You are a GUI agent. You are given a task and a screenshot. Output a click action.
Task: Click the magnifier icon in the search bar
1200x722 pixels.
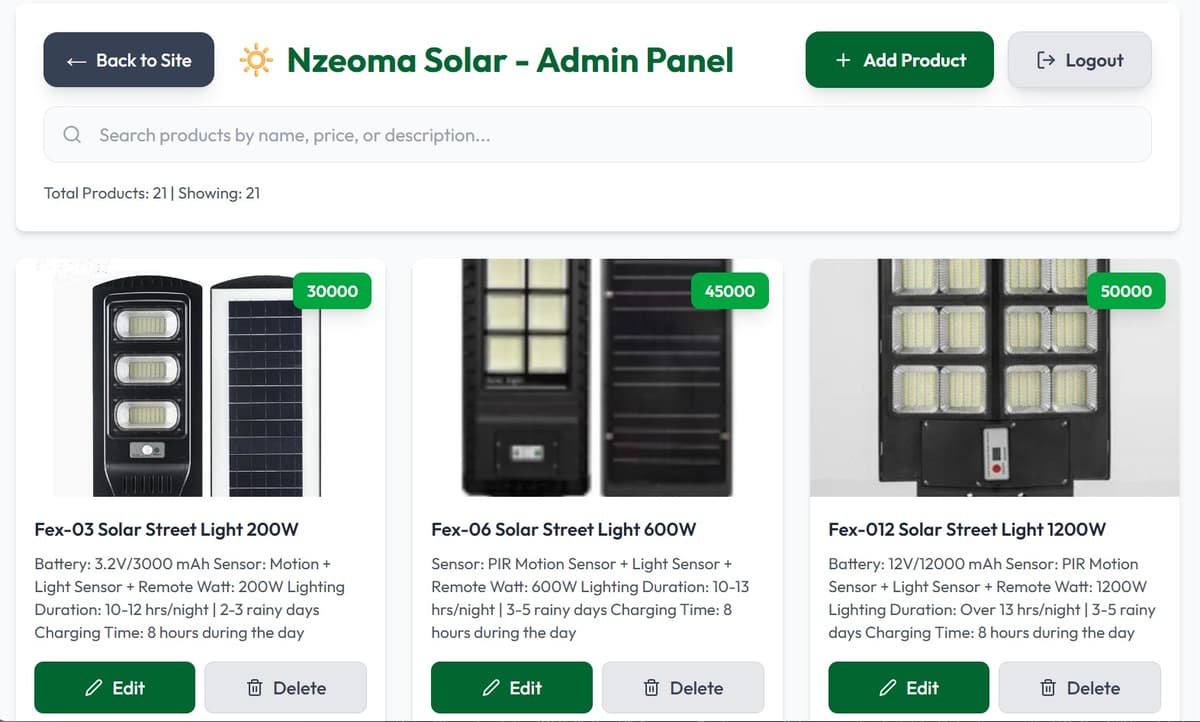71,134
